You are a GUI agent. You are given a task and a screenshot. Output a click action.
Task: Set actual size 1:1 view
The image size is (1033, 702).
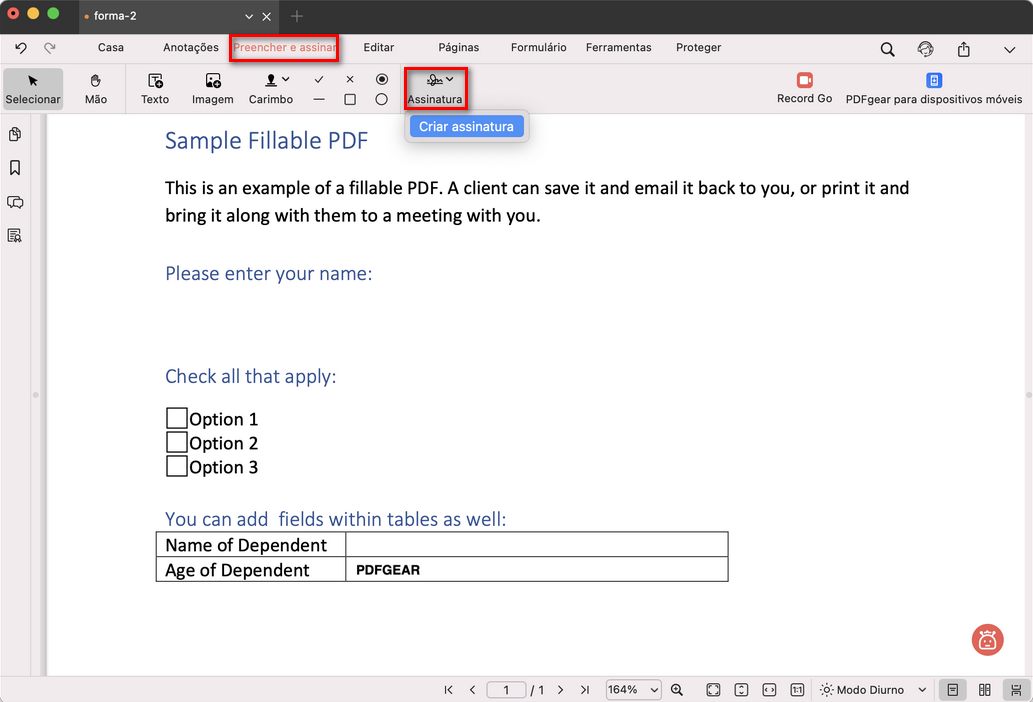click(797, 689)
